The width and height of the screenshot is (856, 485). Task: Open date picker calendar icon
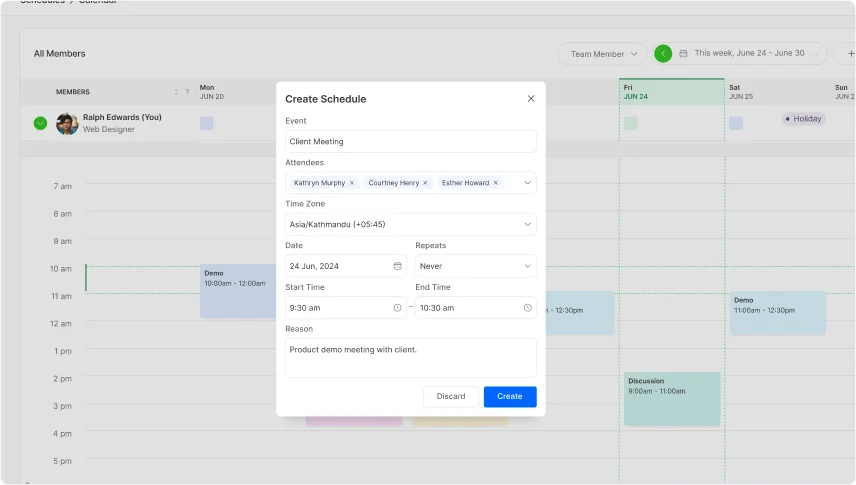[397, 266]
